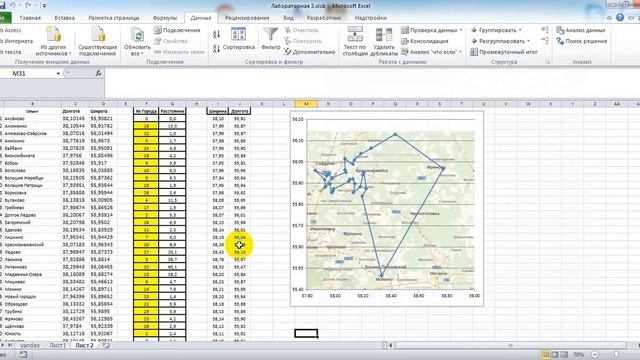The image size is (640, 360).
Task: Open Дополнительно advanced filter
Action: point(310,52)
